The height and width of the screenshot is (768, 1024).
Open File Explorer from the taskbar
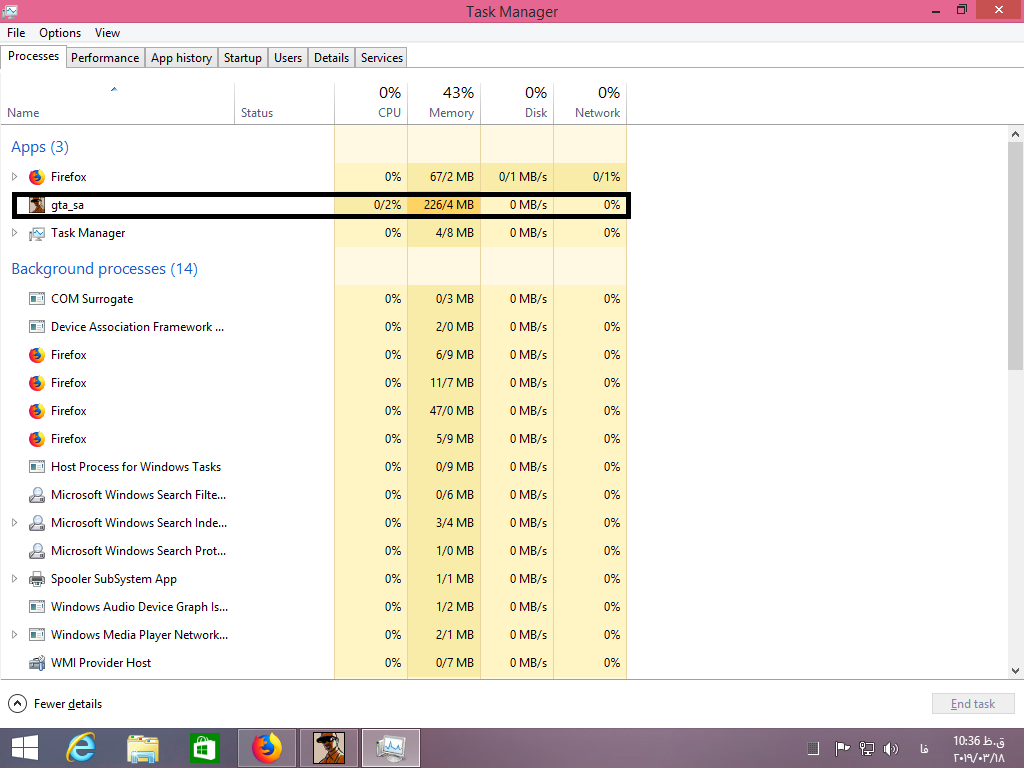point(143,748)
